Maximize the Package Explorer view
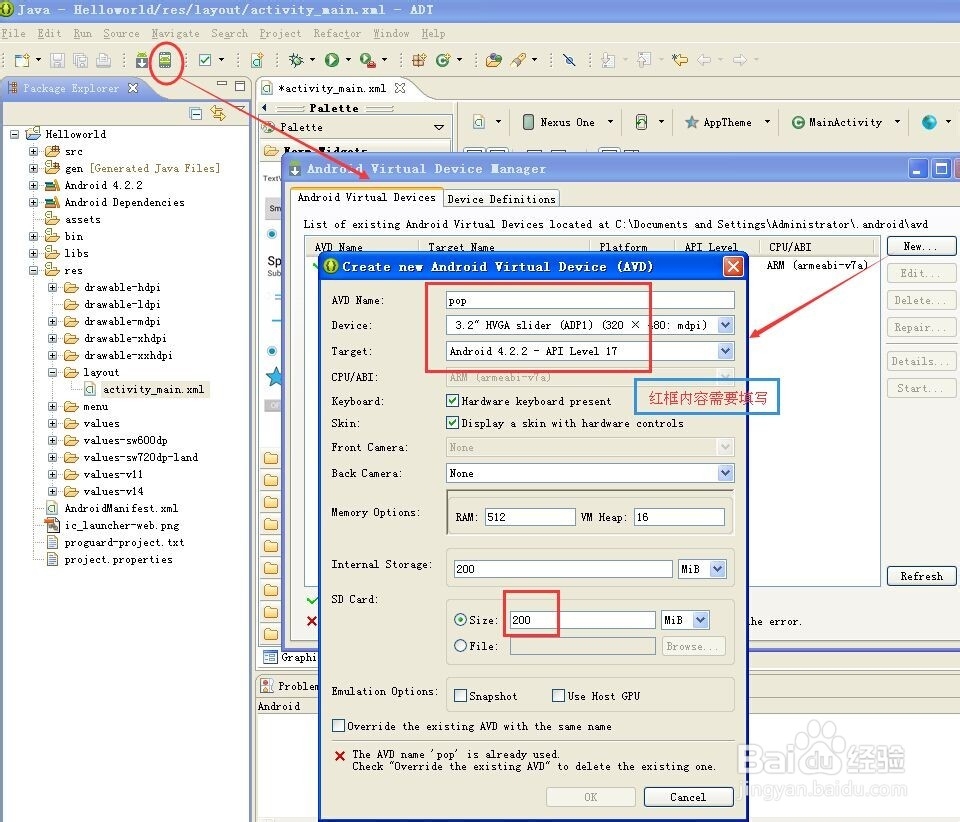The width and height of the screenshot is (960, 822). click(x=240, y=86)
